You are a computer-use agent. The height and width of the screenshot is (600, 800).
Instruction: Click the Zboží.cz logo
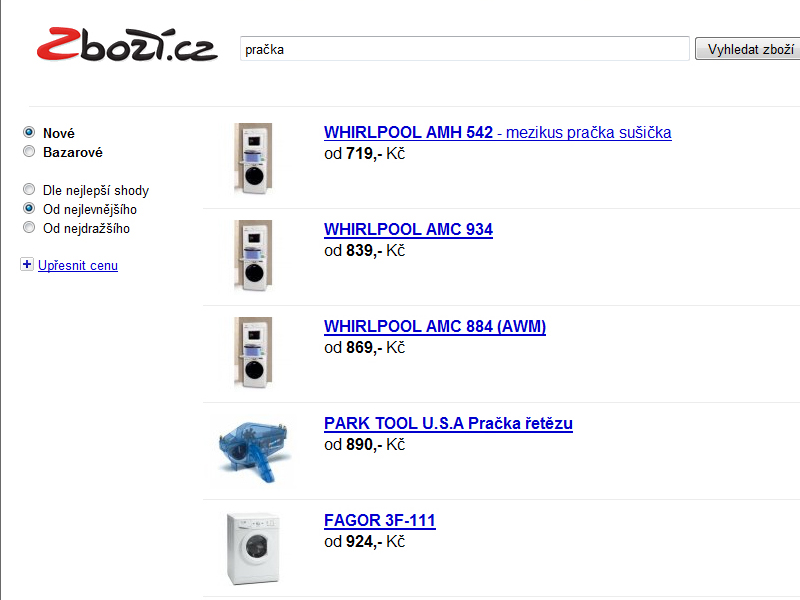[127, 45]
